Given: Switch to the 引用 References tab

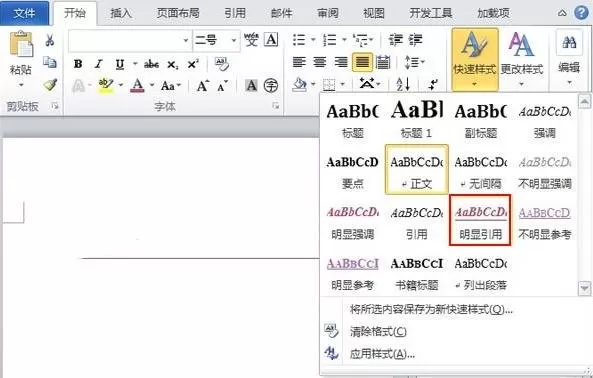Looking at the screenshot, I should tap(235, 14).
